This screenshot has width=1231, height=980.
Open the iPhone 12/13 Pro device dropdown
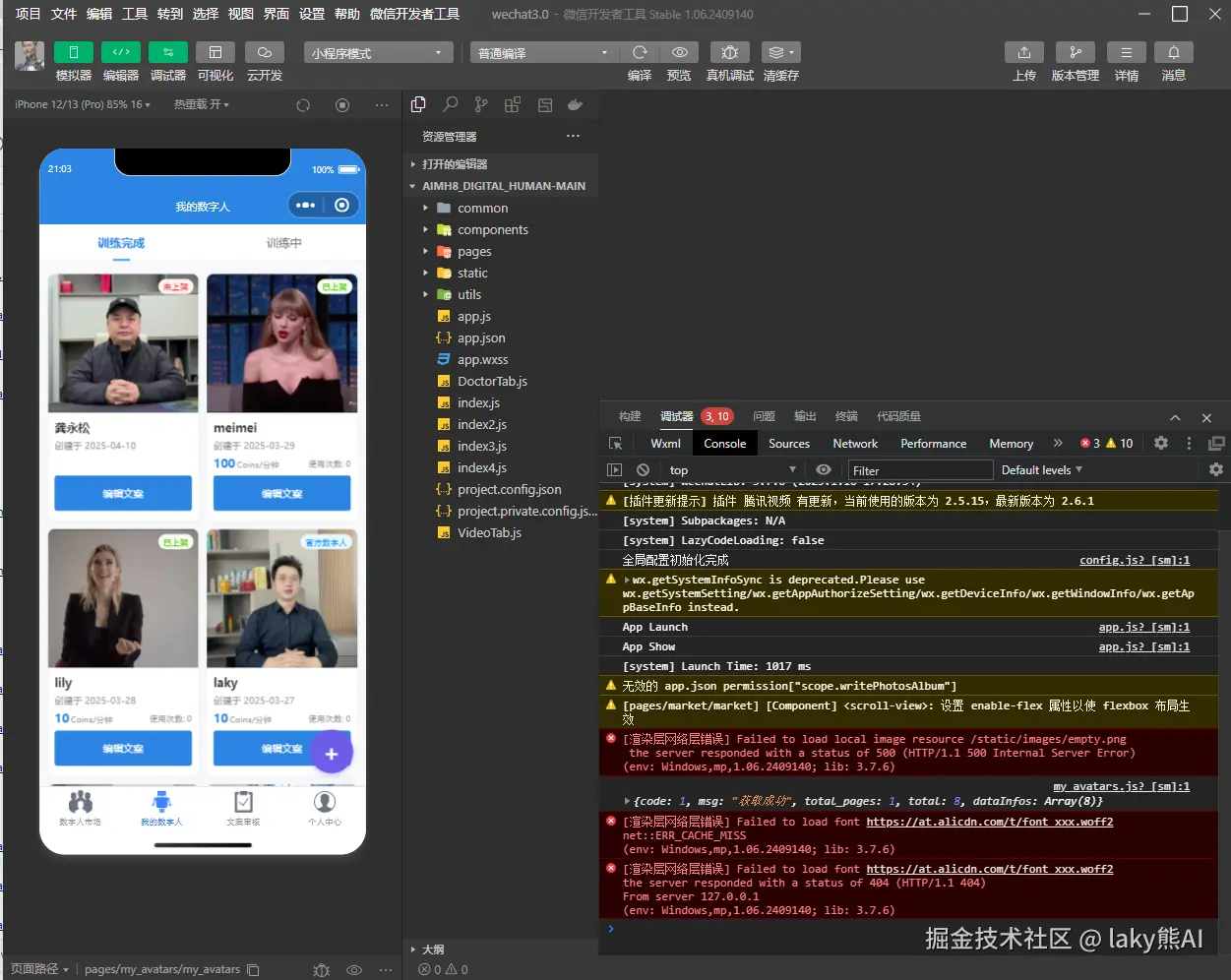coord(83,104)
